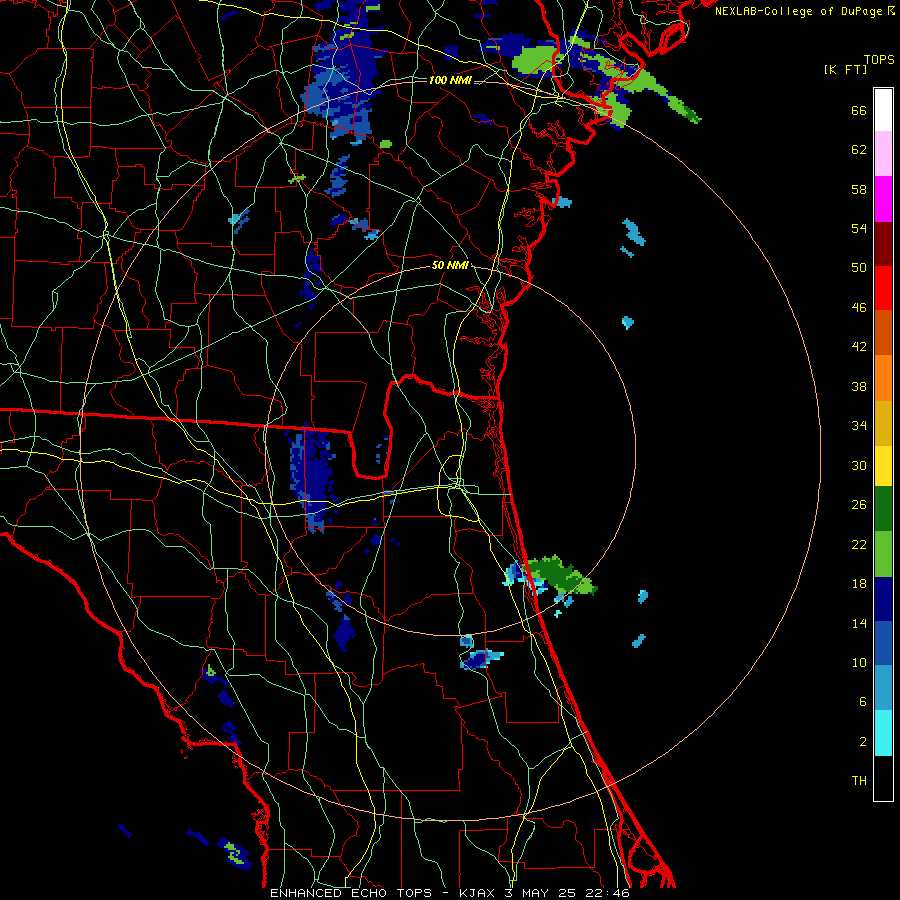This screenshot has height=900, width=900.
Task: Select the bright red legend swatch
Action: click(x=883, y=288)
